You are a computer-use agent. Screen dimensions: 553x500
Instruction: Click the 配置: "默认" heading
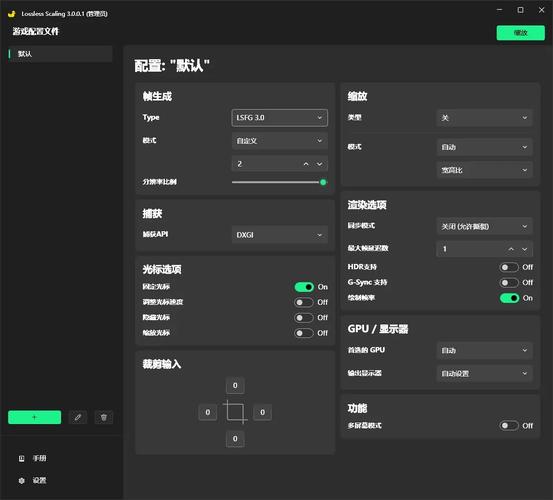point(172,66)
